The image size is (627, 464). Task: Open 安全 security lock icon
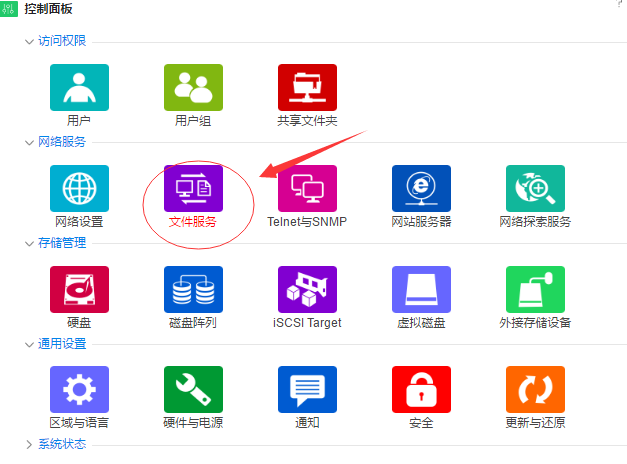click(x=421, y=389)
